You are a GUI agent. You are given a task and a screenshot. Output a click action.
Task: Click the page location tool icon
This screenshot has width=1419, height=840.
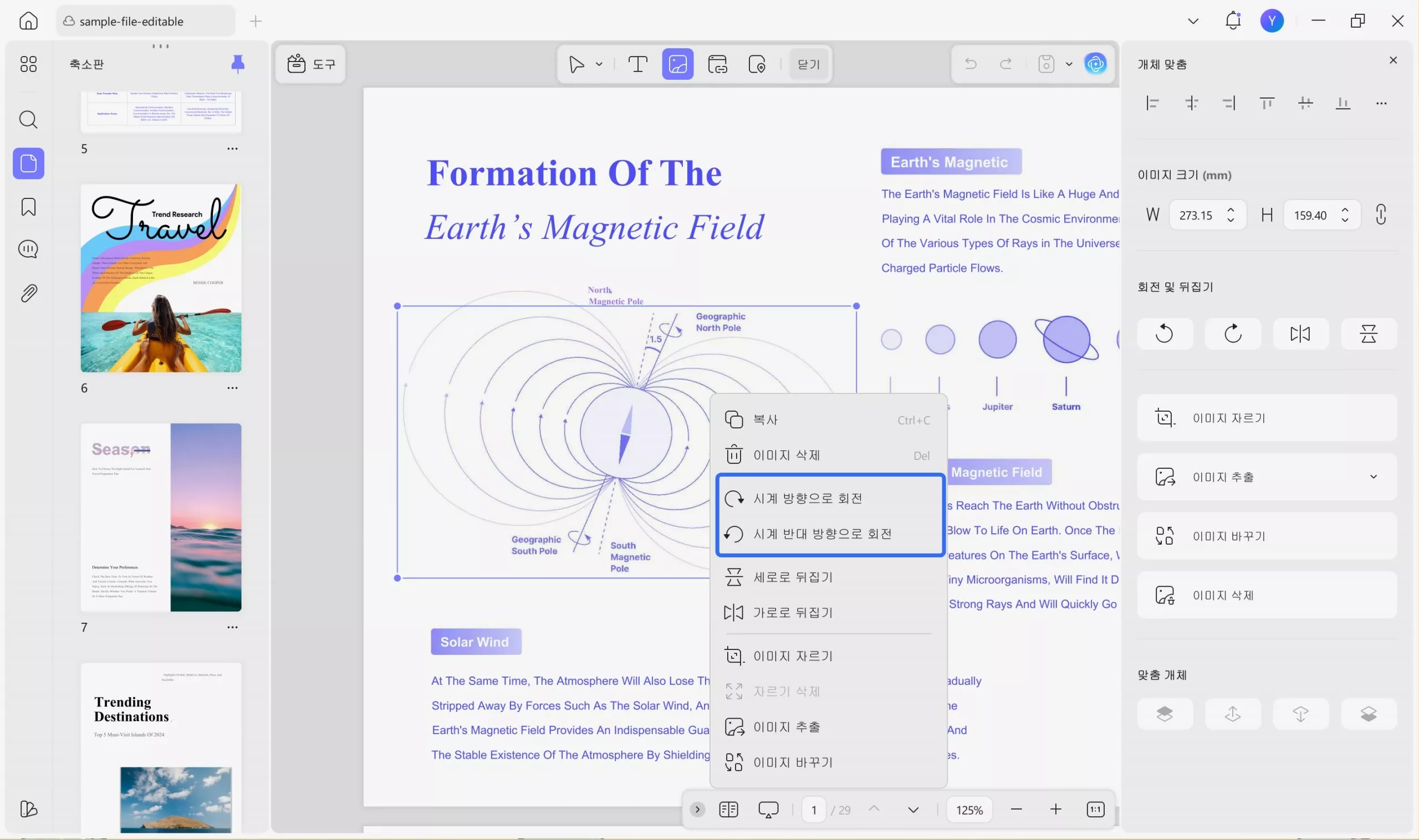coord(757,64)
